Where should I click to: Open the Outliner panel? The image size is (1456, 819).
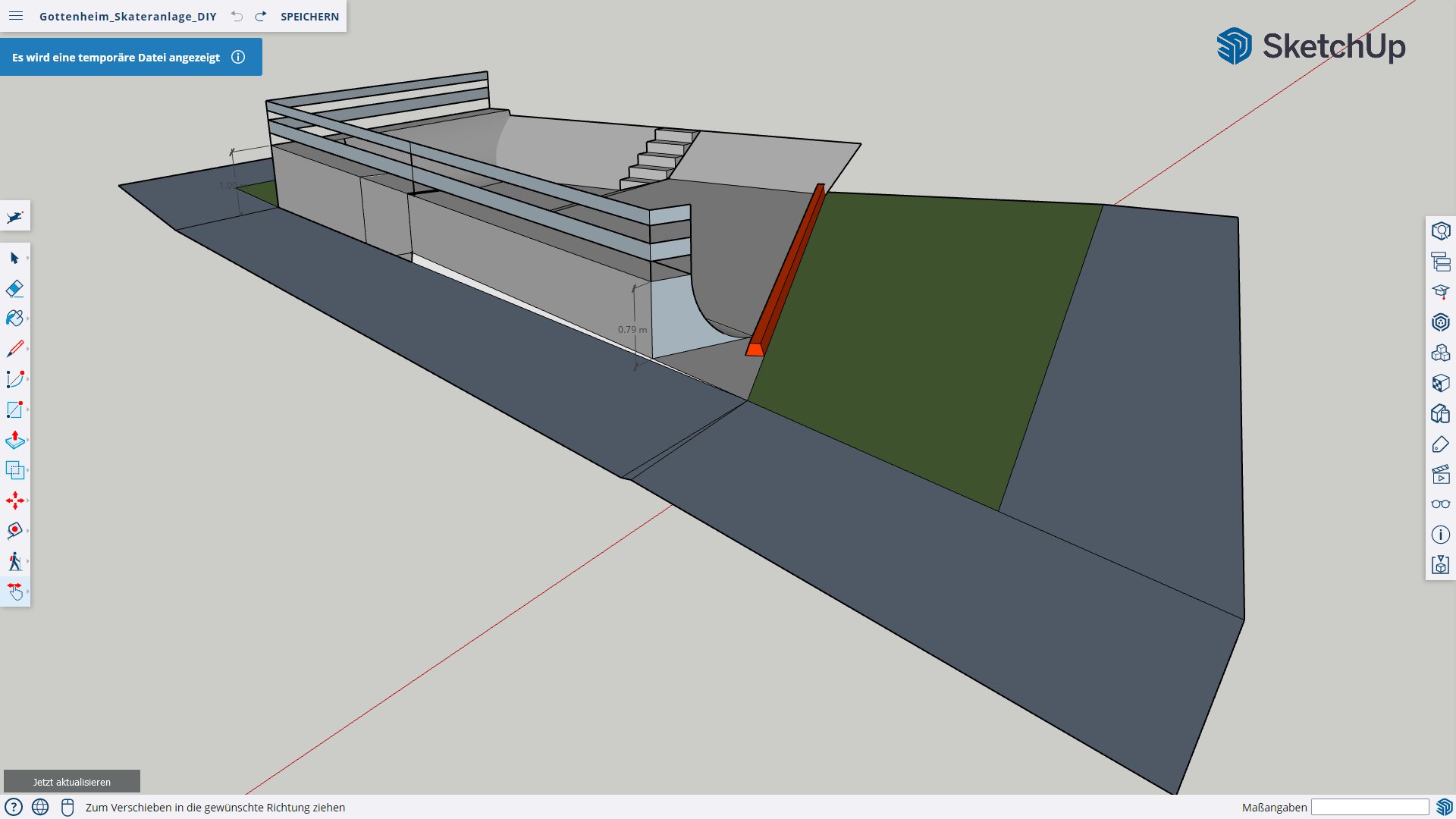1441,262
